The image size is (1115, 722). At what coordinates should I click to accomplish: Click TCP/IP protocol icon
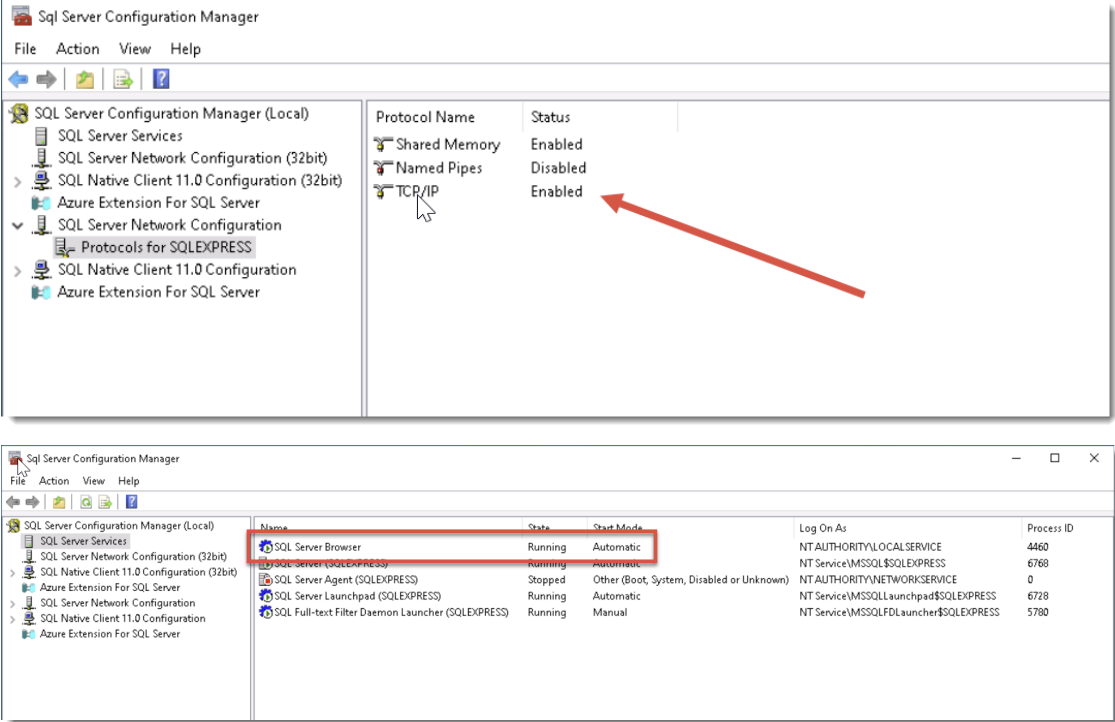pos(383,191)
